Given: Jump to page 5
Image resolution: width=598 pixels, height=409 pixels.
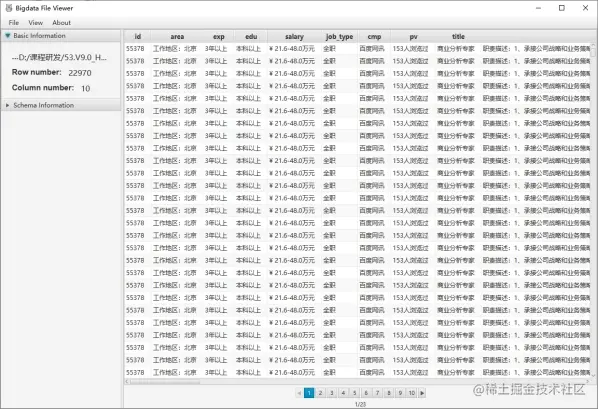Looking at the screenshot, I should (355, 393).
